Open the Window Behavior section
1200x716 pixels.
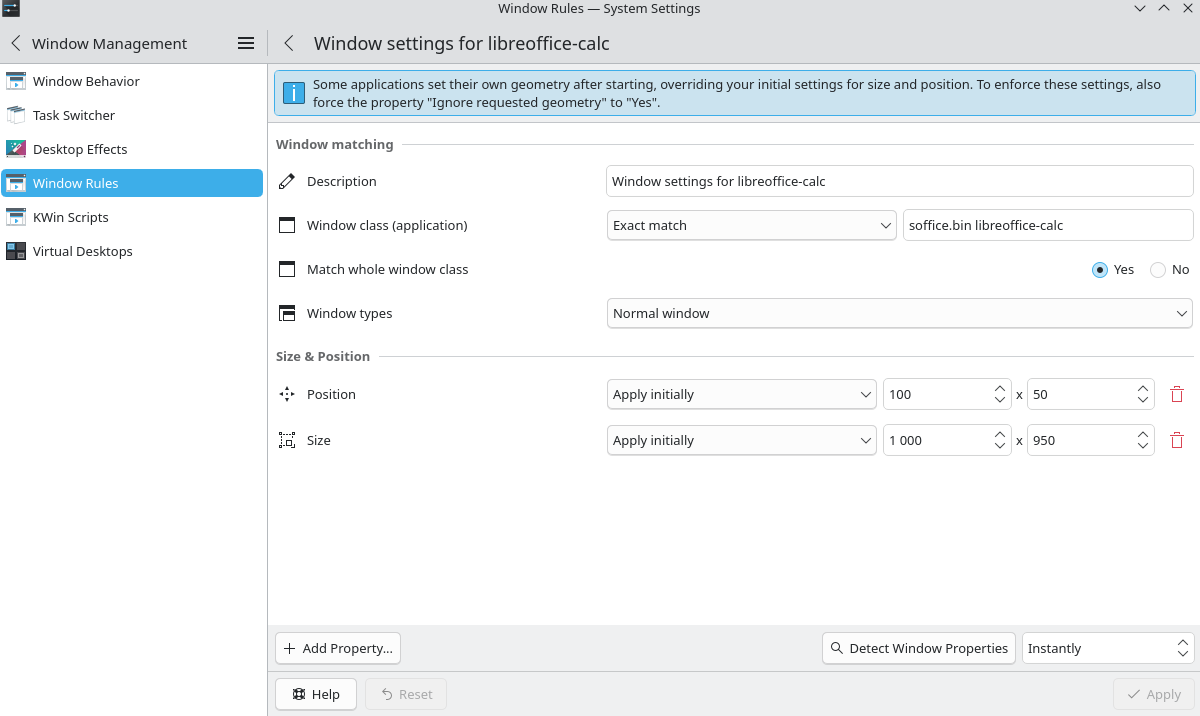point(86,81)
